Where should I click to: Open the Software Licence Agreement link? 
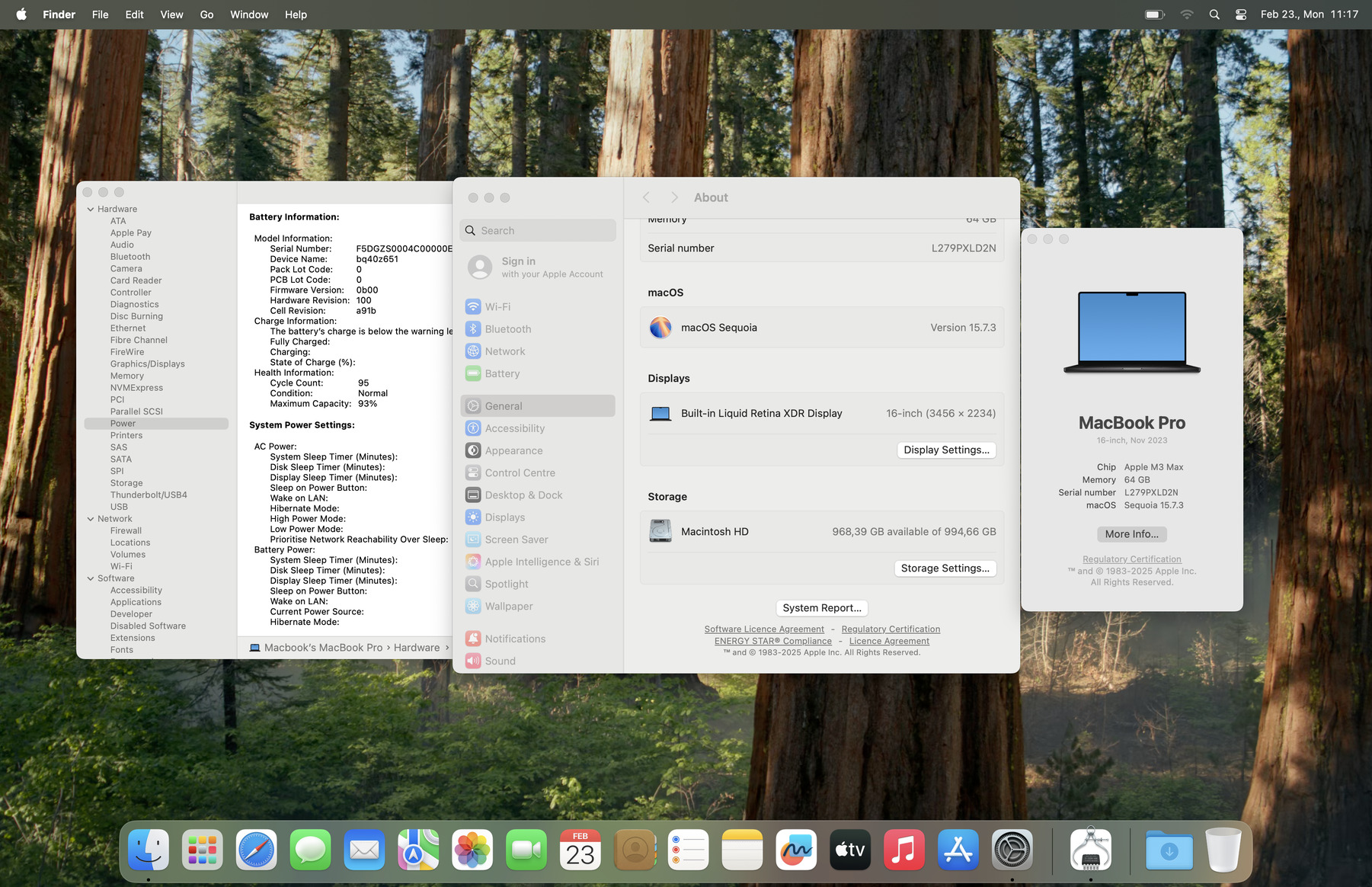tap(764, 629)
